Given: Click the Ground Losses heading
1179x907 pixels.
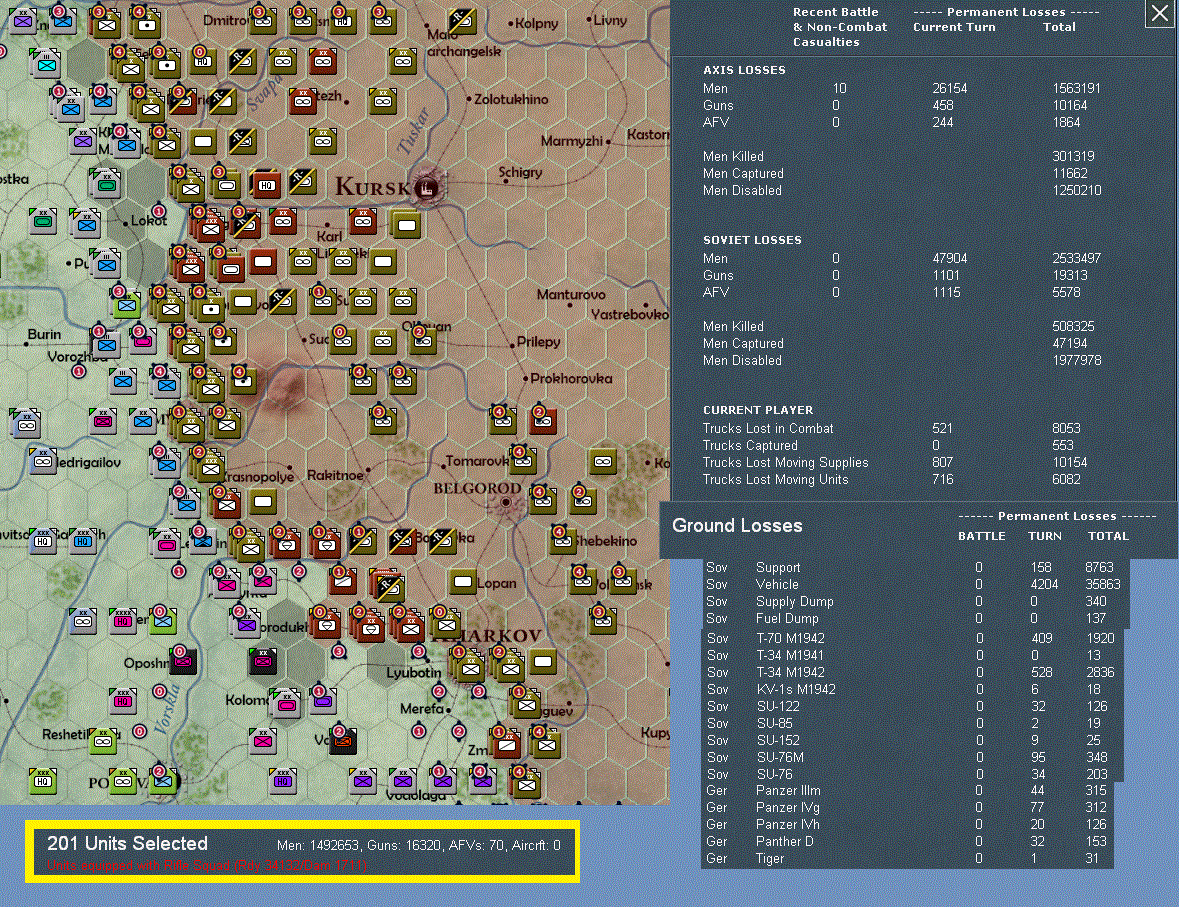Looking at the screenshot, I should (x=737, y=526).
